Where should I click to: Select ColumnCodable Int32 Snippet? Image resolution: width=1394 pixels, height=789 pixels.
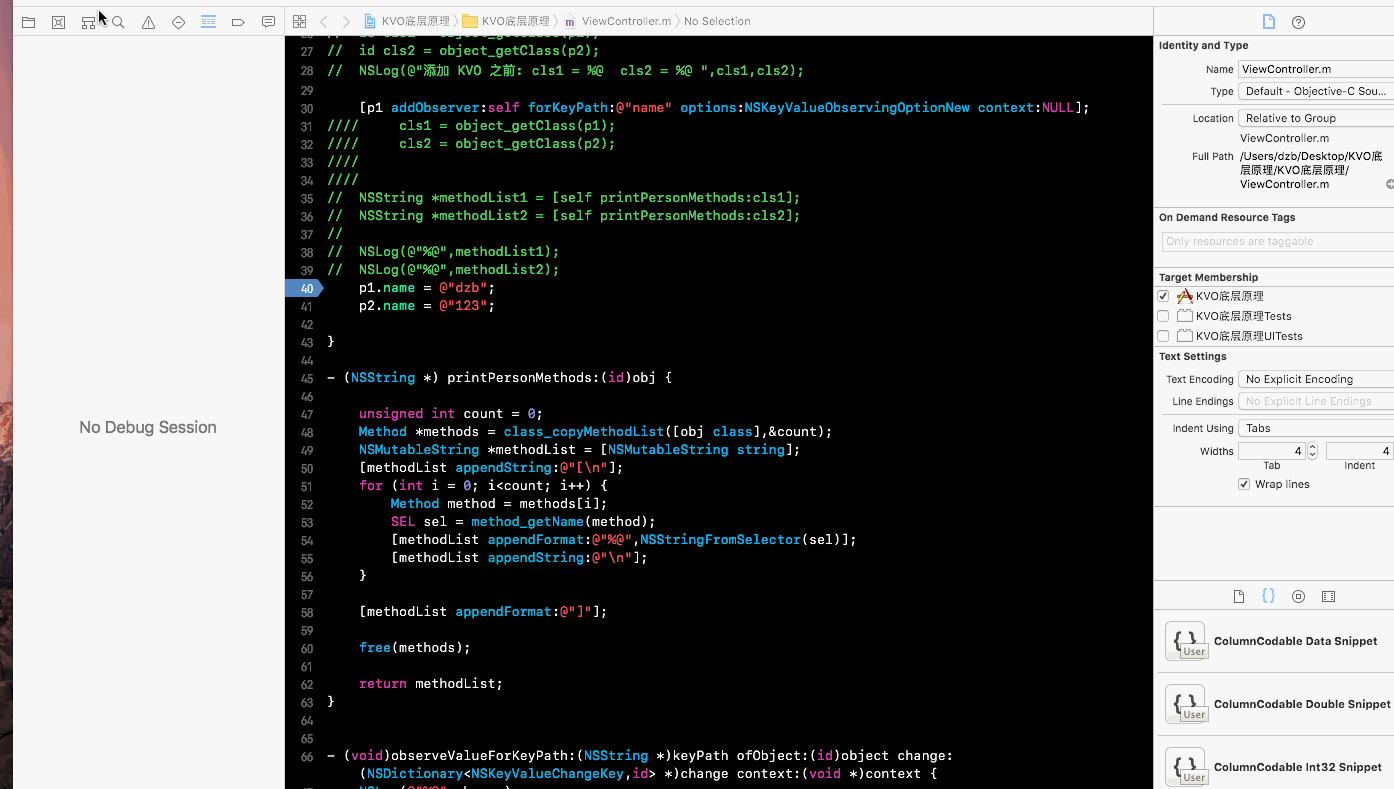coord(1276,767)
